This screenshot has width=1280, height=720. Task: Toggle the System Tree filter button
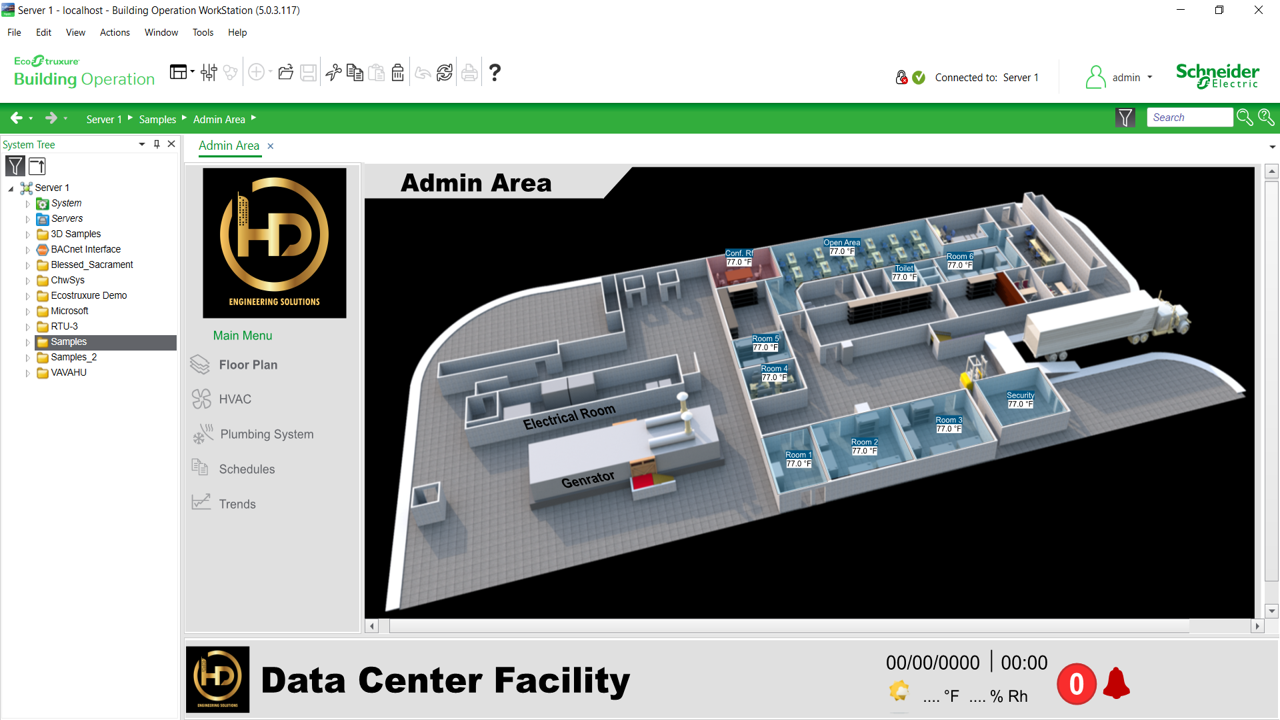pyautogui.click(x=15, y=166)
